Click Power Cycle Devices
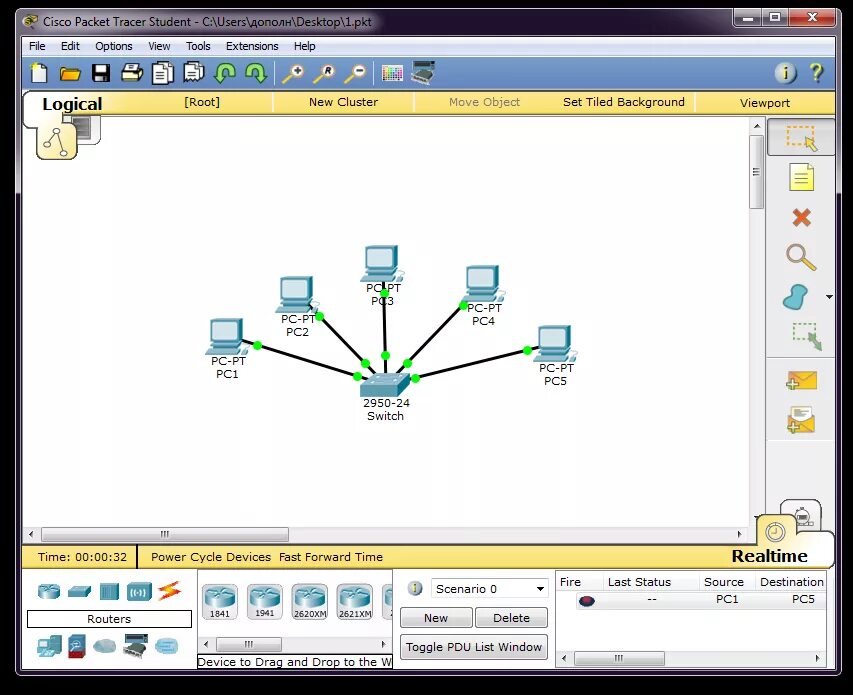Viewport: 853px width, 695px height. tap(211, 557)
